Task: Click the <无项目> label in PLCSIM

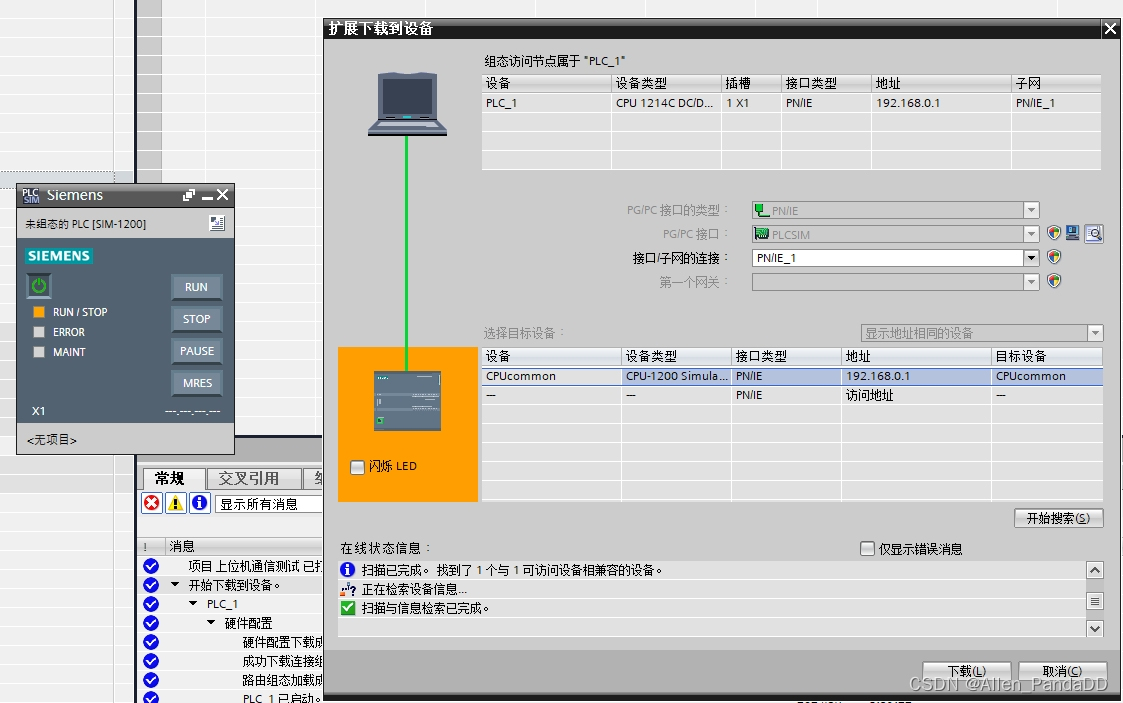Action: tap(52, 440)
